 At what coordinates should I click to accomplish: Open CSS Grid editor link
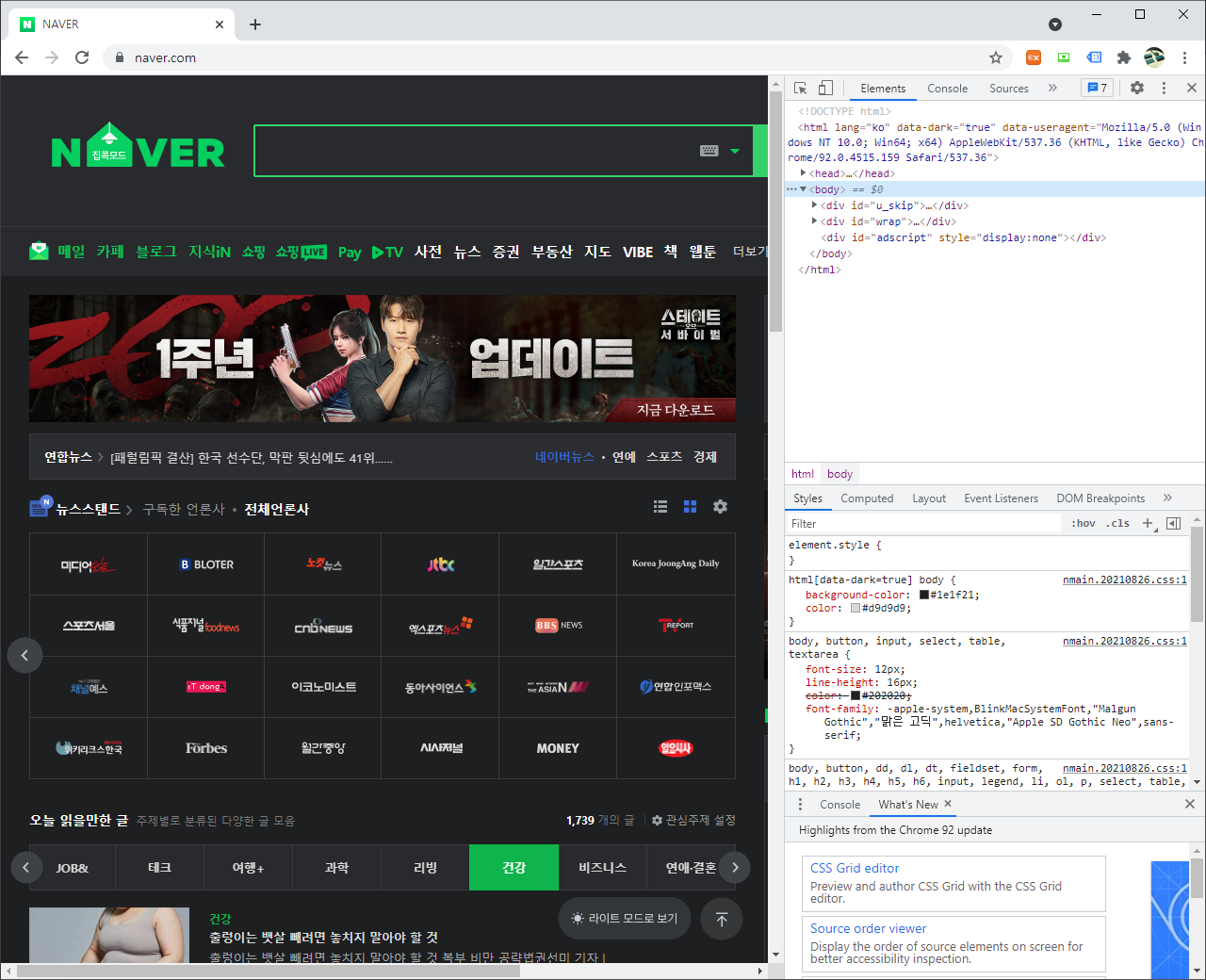(855, 868)
